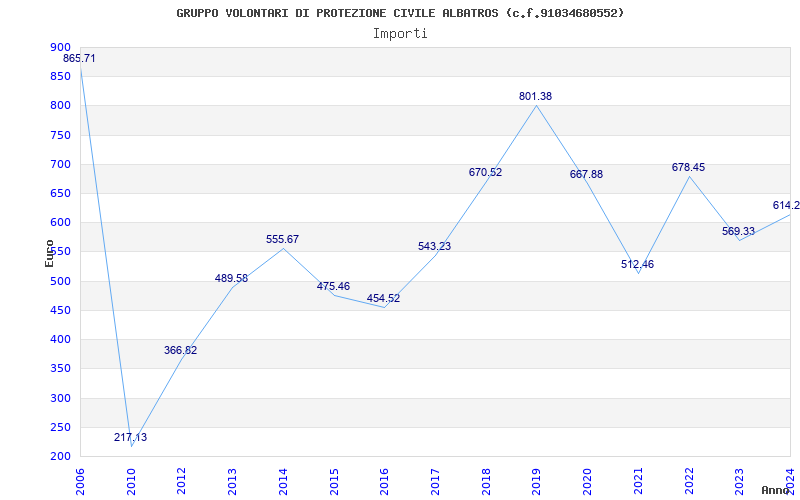This screenshot has height=500, width=800.
Task: Select the 801.38 peak data label
Action: (x=536, y=96)
